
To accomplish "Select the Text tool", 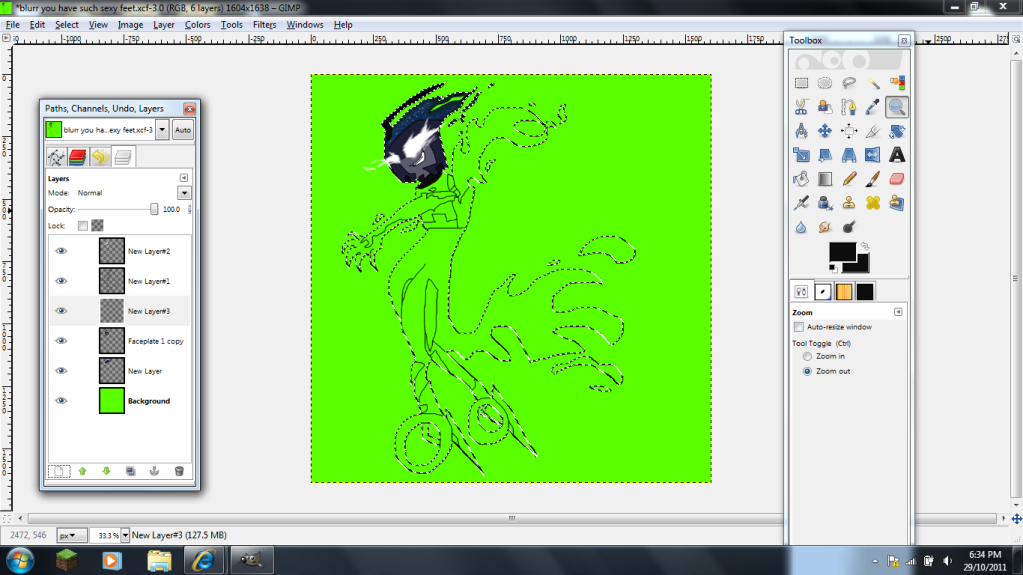I will pos(897,155).
